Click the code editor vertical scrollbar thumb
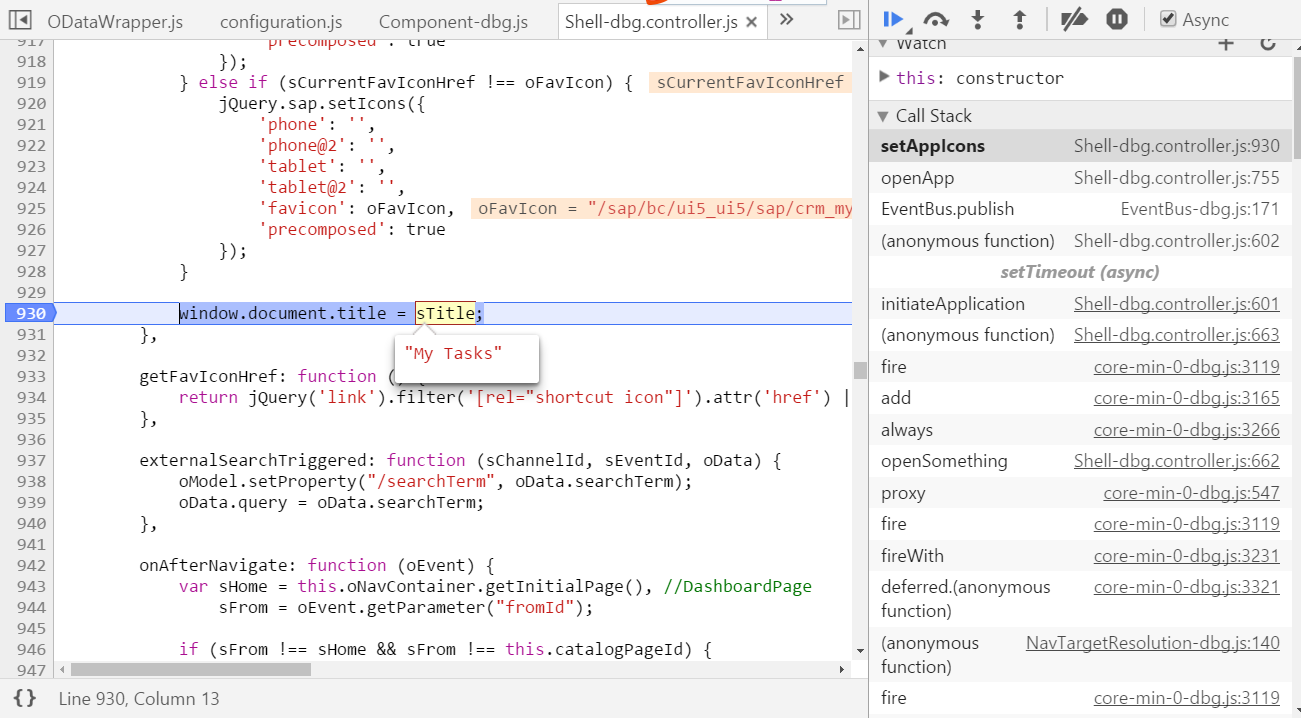This screenshot has height=718, width=1301. pyautogui.click(x=860, y=370)
